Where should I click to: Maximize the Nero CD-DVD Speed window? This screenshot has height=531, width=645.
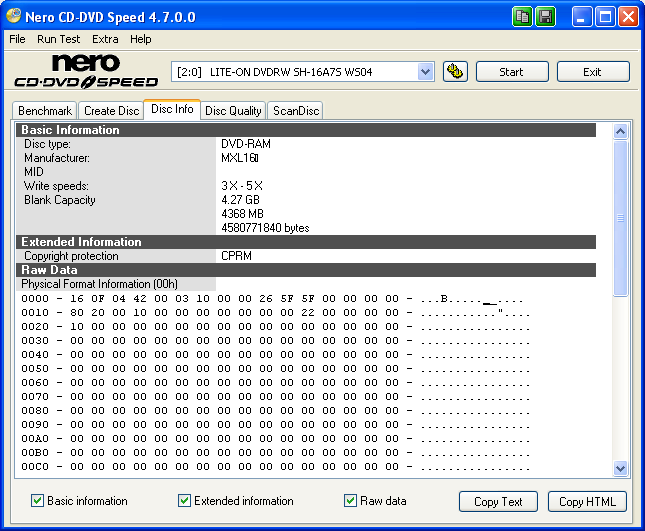[605, 17]
